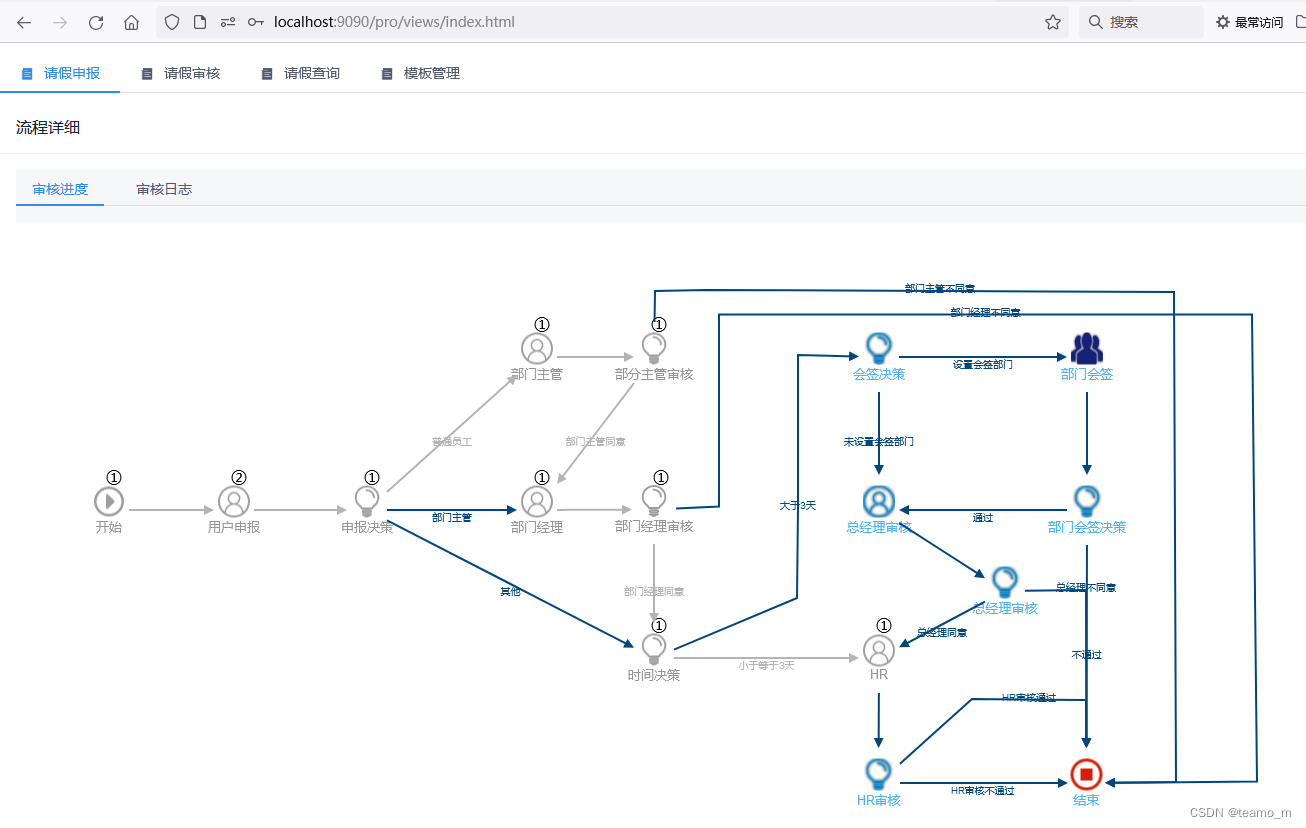Click the 开始 start node icon
The height and width of the screenshot is (828, 1306).
109,502
